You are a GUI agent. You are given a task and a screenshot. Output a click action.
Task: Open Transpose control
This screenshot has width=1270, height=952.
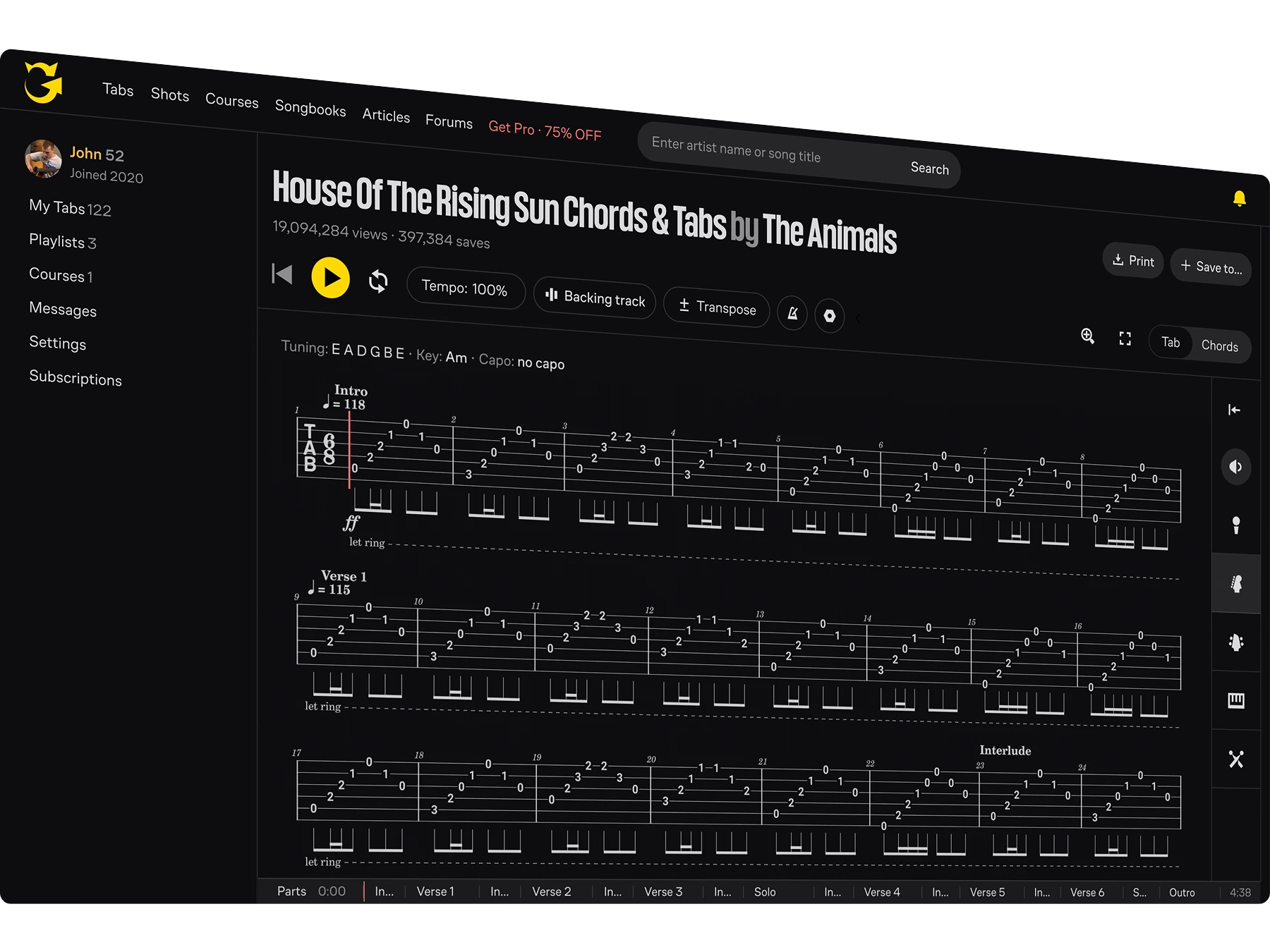click(717, 307)
